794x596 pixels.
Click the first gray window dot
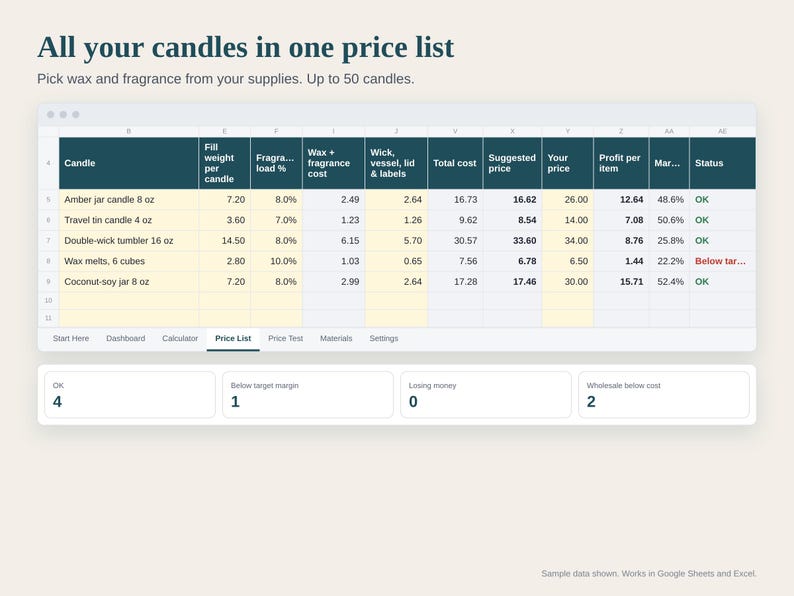[x=51, y=114]
